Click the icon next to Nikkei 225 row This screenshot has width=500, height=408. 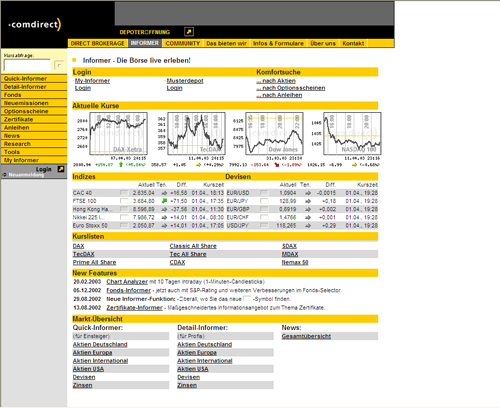point(124,217)
